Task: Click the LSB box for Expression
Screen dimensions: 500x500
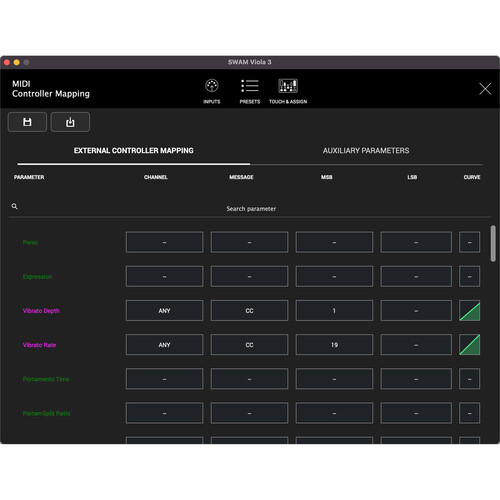Action: 416,276
